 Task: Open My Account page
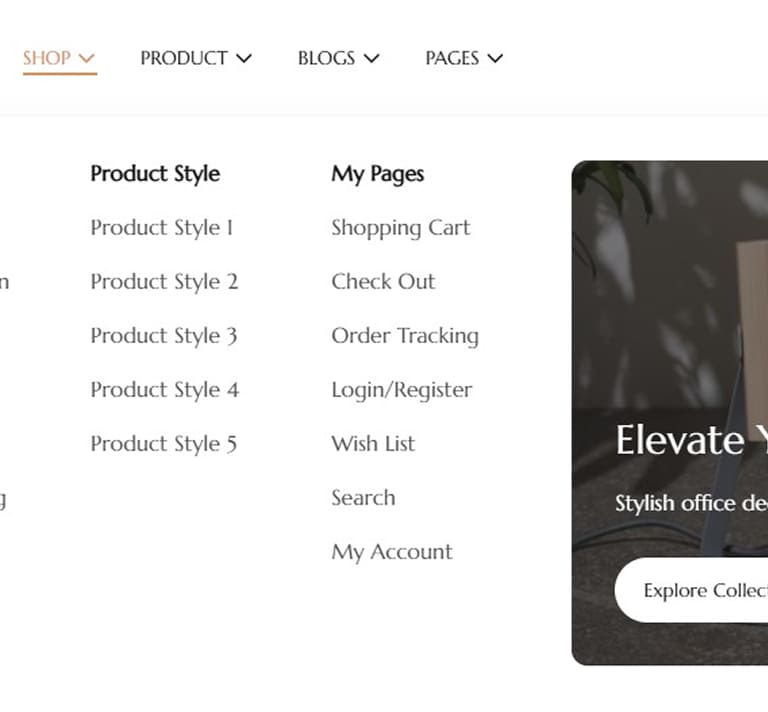(x=392, y=552)
